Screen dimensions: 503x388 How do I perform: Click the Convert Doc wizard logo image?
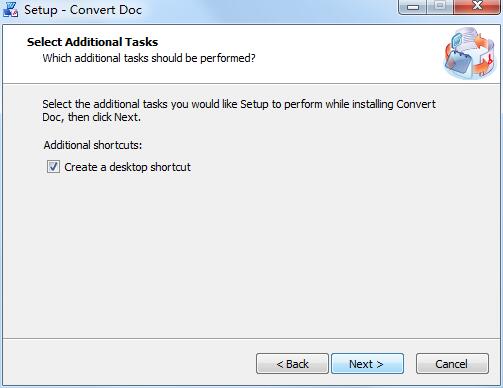[x=470, y=53]
